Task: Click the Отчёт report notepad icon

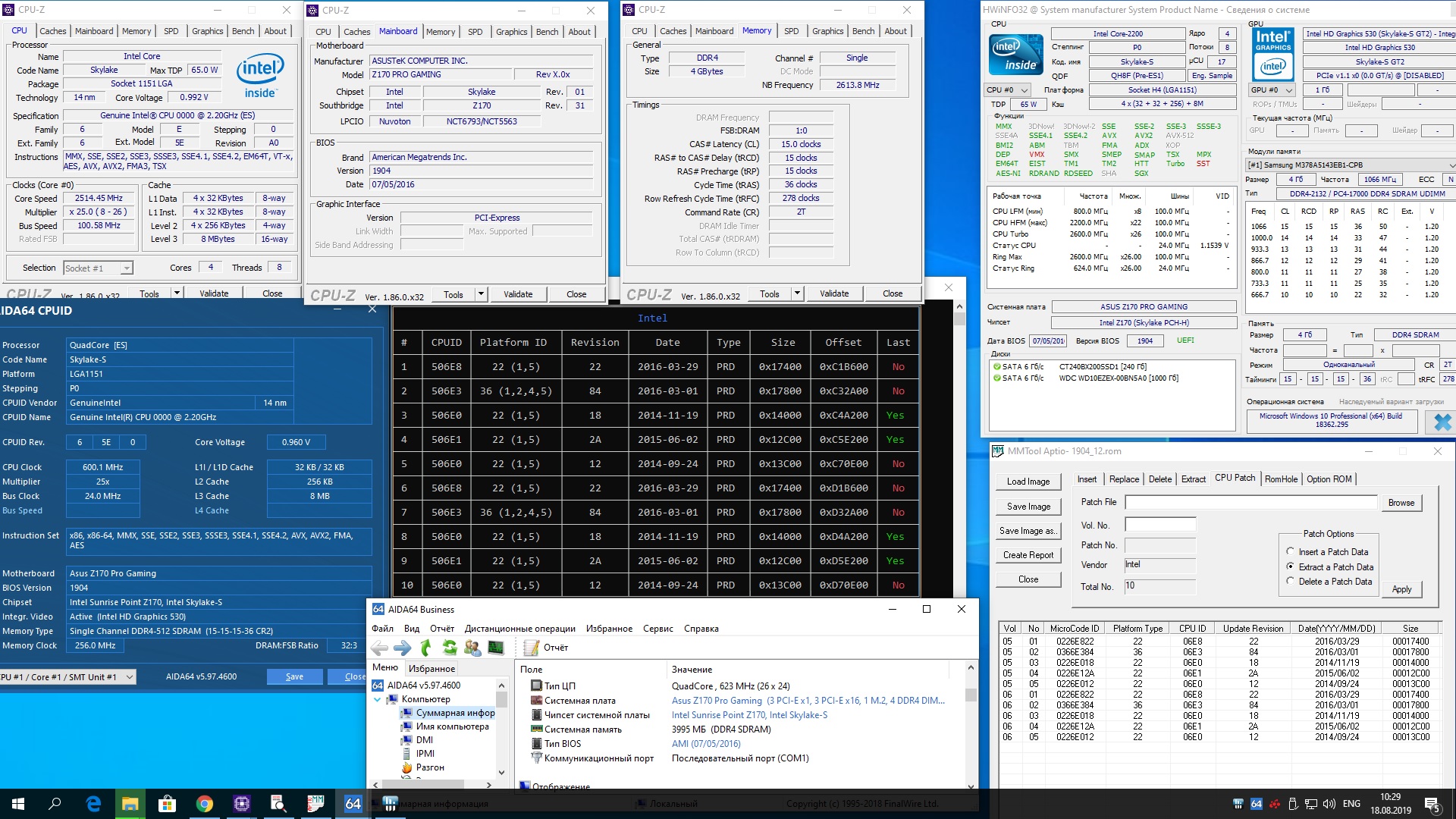Action: point(532,648)
